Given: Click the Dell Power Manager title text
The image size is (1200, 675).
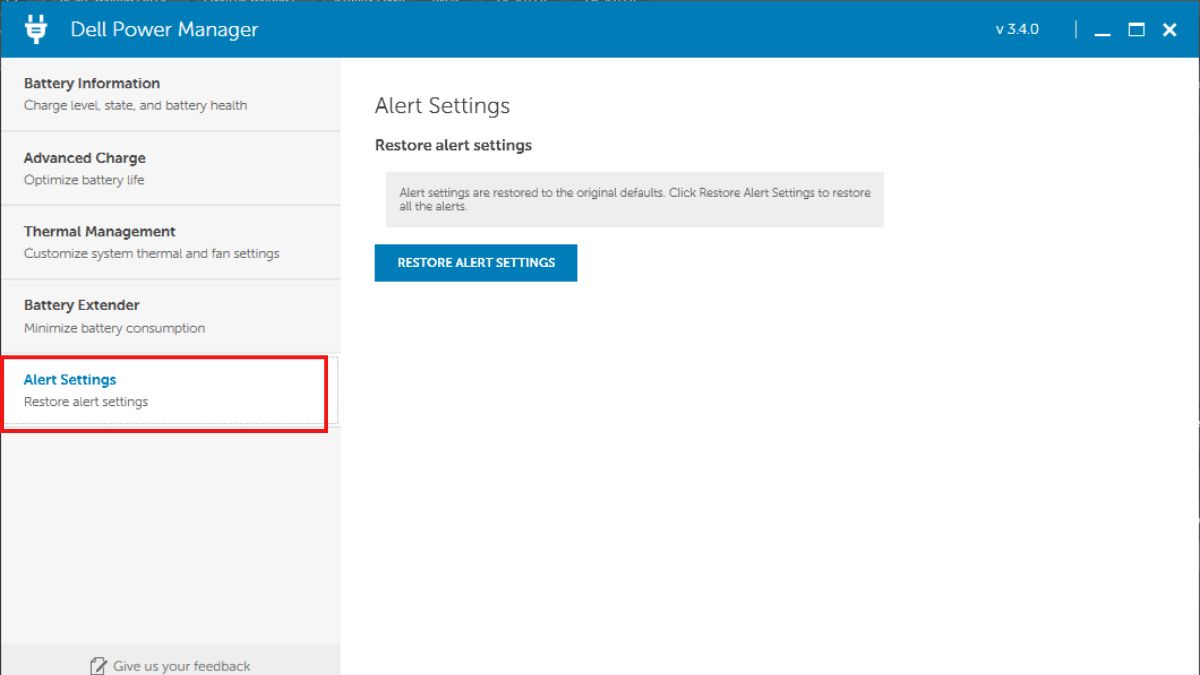Looking at the screenshot, I should (163, 29).
